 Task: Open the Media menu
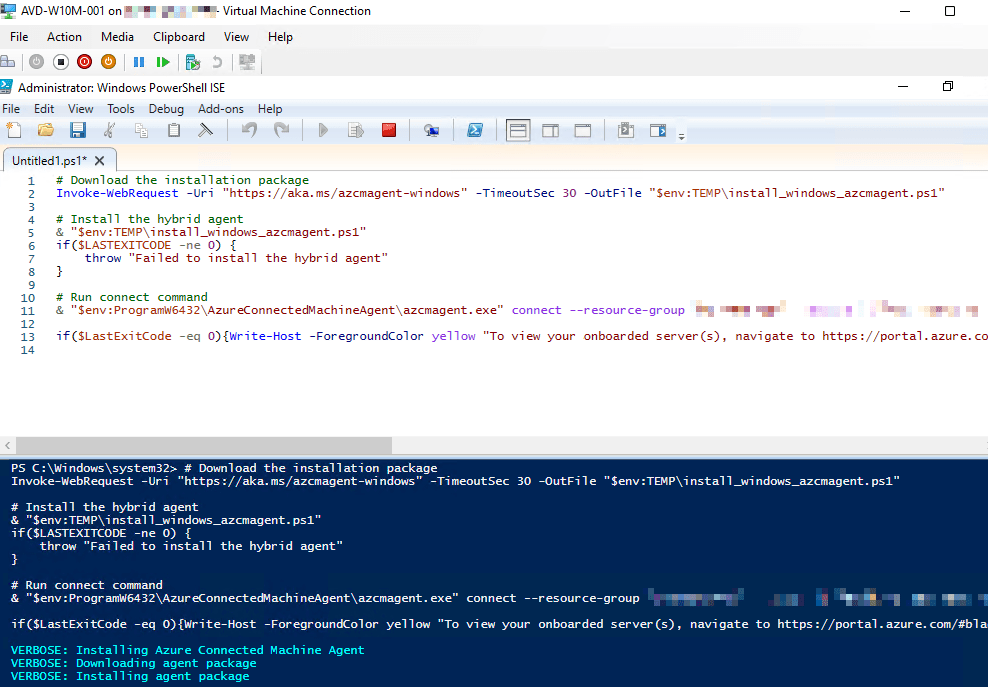[x=117, y=37]
